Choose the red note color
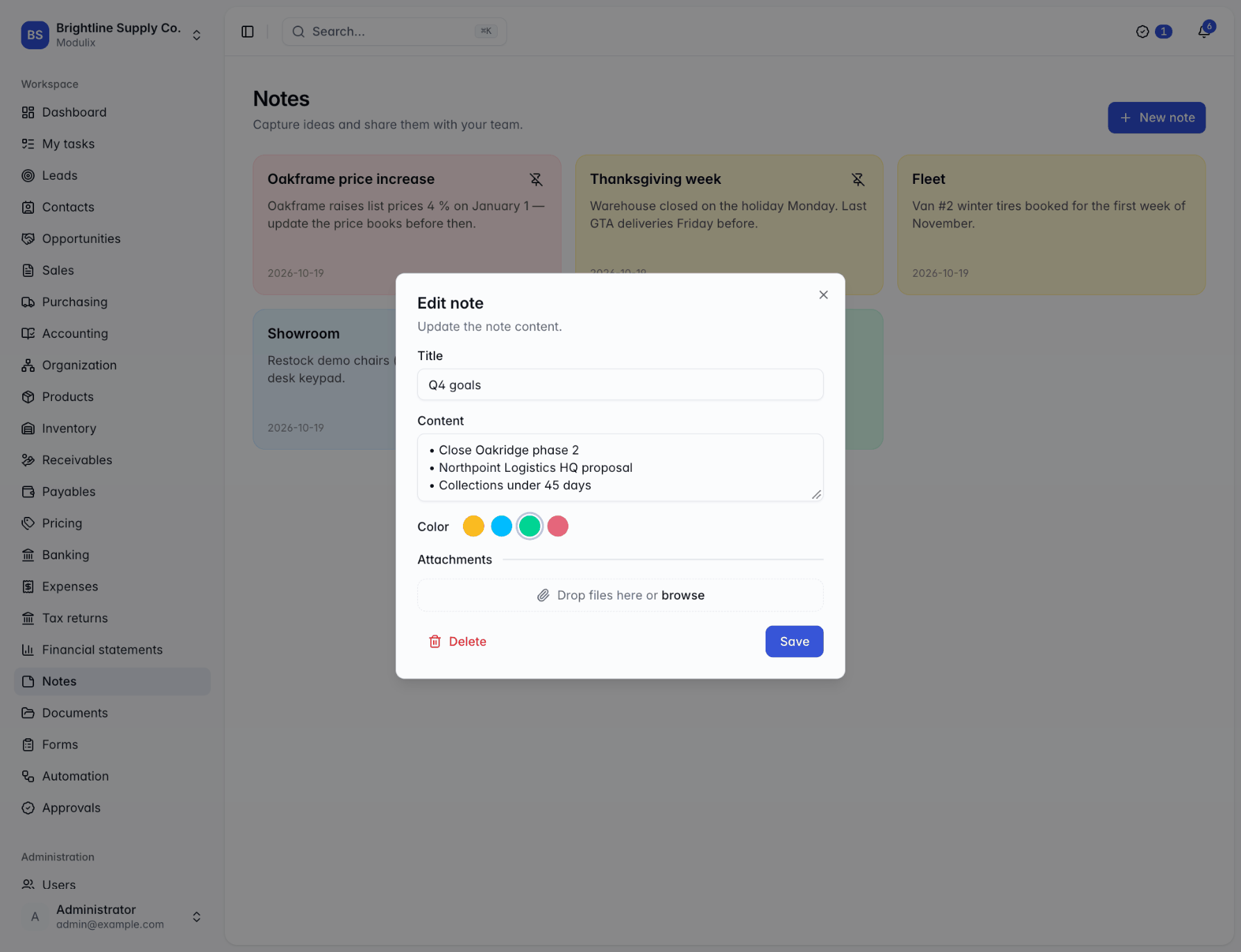The height and width of the screenshot is (952, 1241). pos(558,526)
